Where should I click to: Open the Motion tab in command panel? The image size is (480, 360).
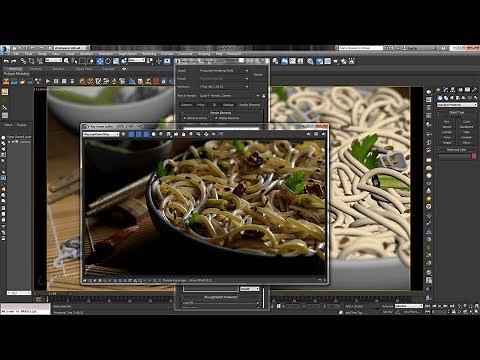(x=460, y=90)
